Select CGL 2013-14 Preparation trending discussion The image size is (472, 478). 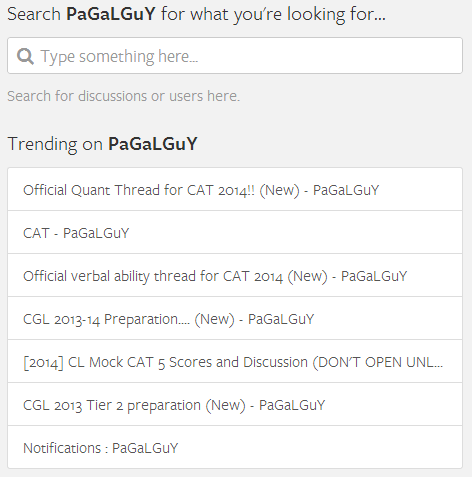click(x=235, y=318)
